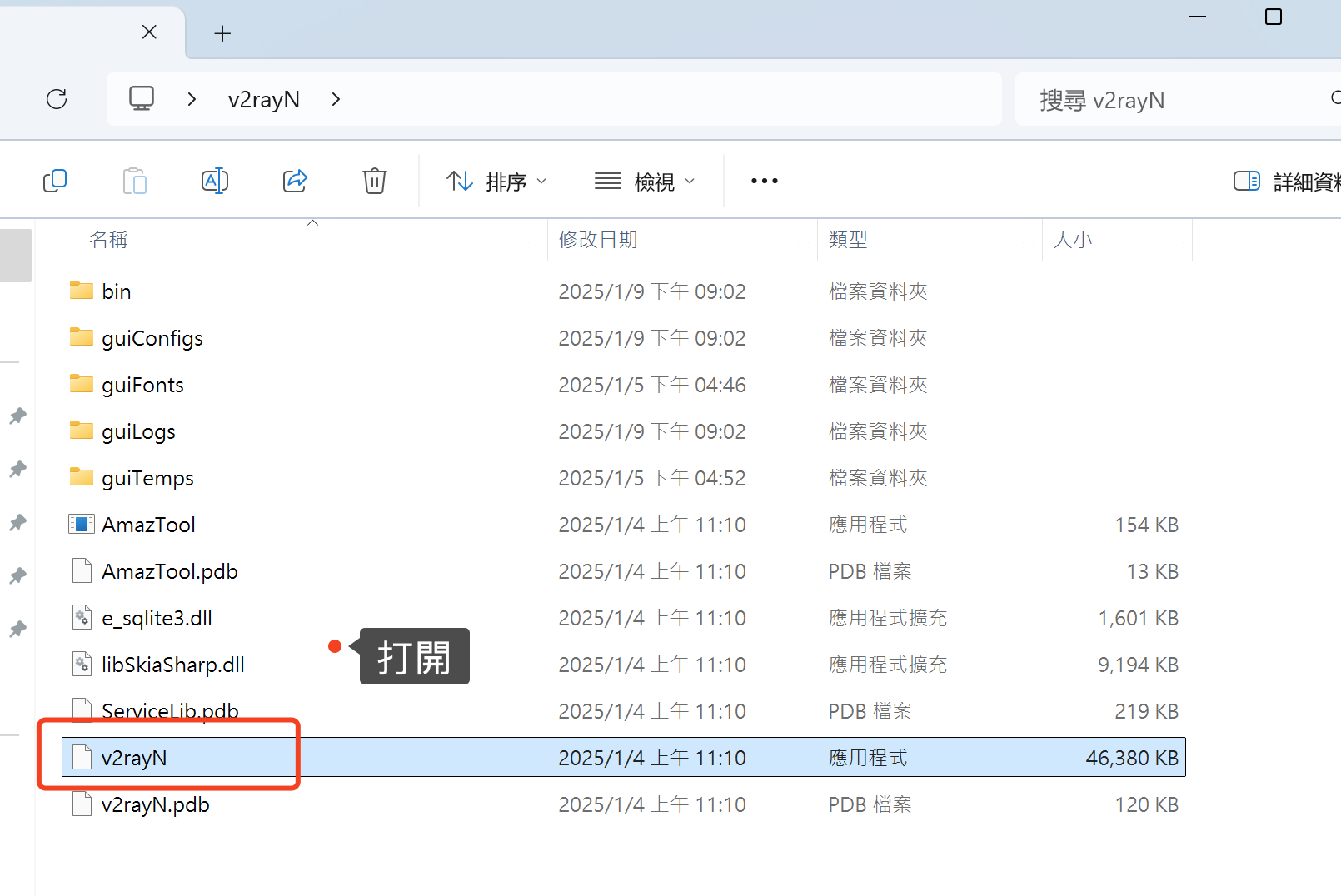This screenshot has width=1341, height=896.
Task: Sort by the 大小 column header
Action: click(x=1073, y=240)
